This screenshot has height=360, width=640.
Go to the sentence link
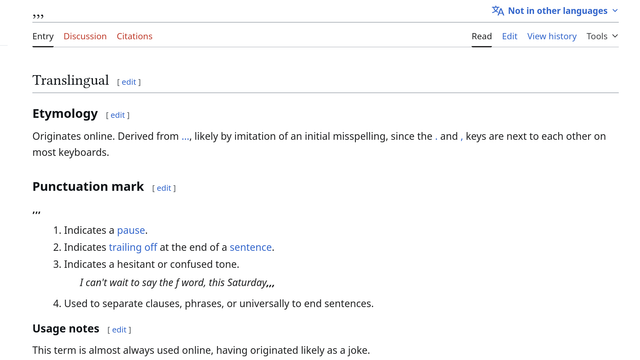point(251,247)
